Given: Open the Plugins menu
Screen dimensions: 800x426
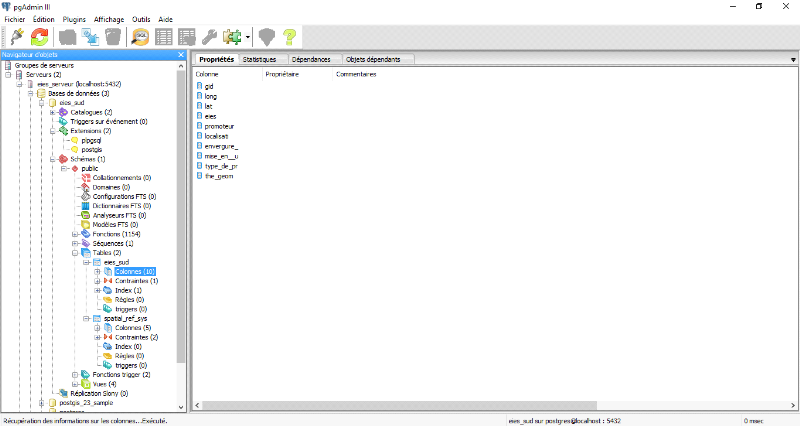Looking at the screenshot, I should (74, 19).
